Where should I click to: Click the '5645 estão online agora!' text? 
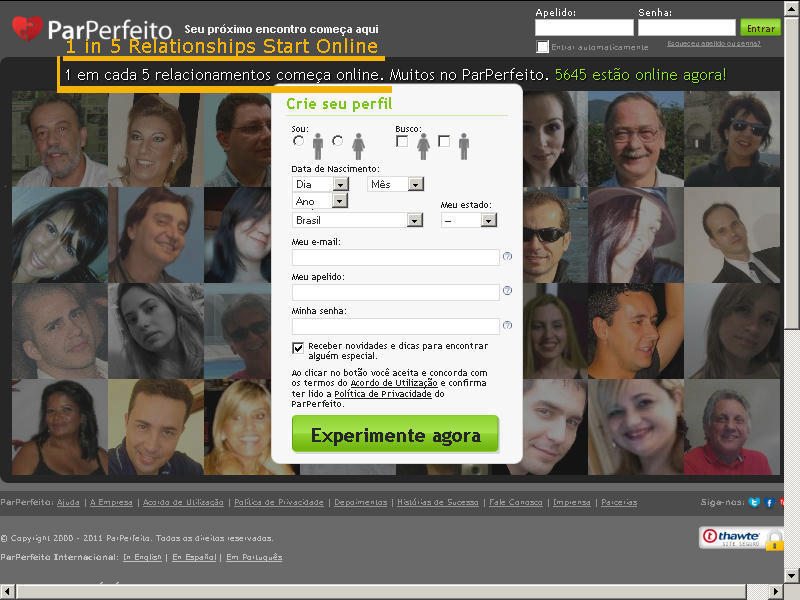tap(640, 75)
